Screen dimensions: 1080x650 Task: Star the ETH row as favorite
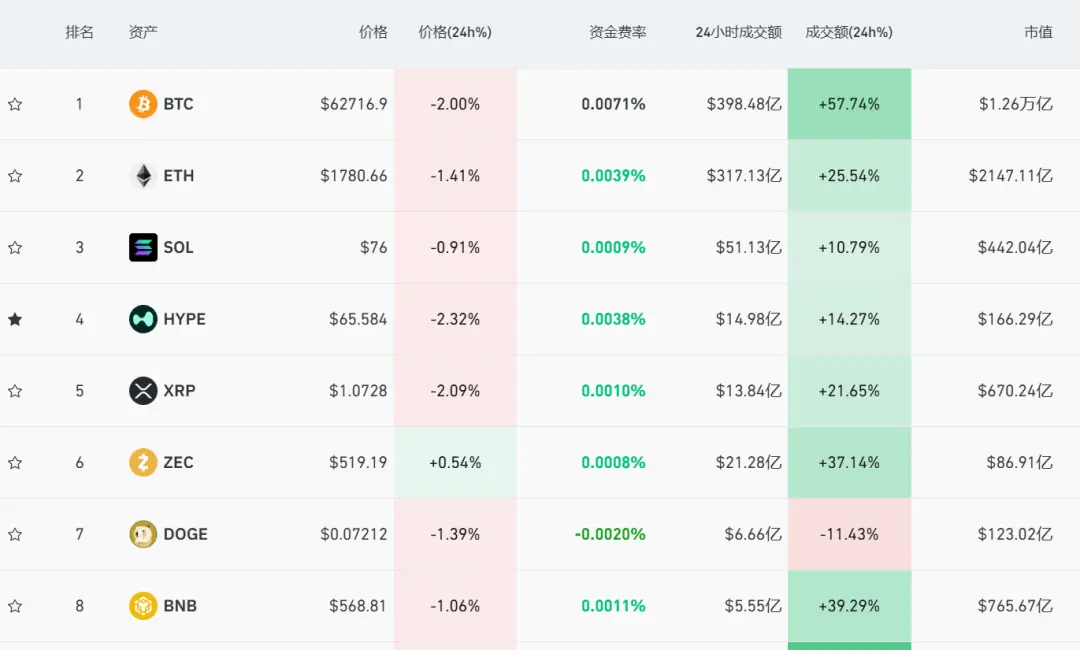tap(15, 176)
